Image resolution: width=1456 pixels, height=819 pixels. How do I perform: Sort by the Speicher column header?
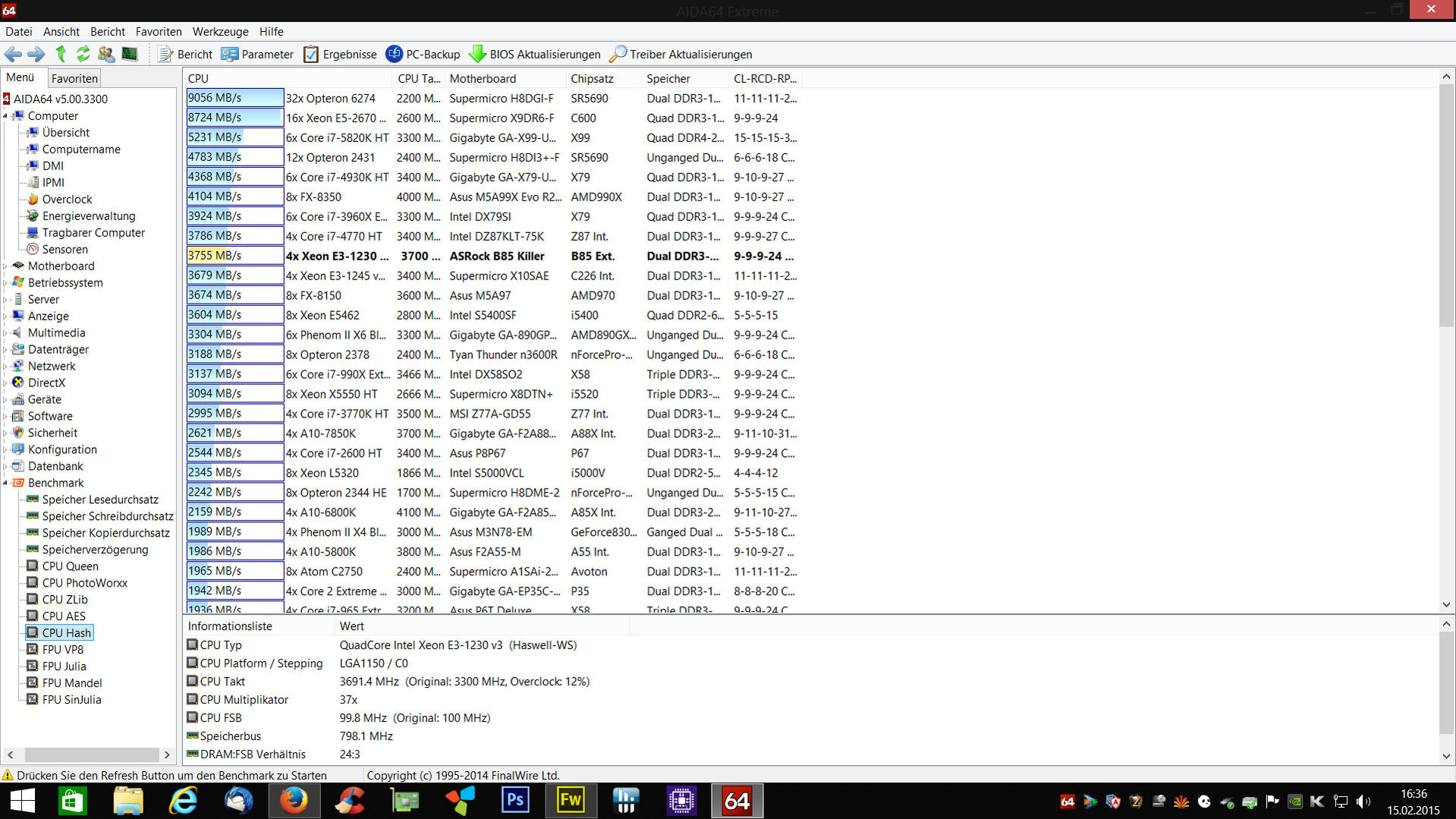(x=686, y=78)
